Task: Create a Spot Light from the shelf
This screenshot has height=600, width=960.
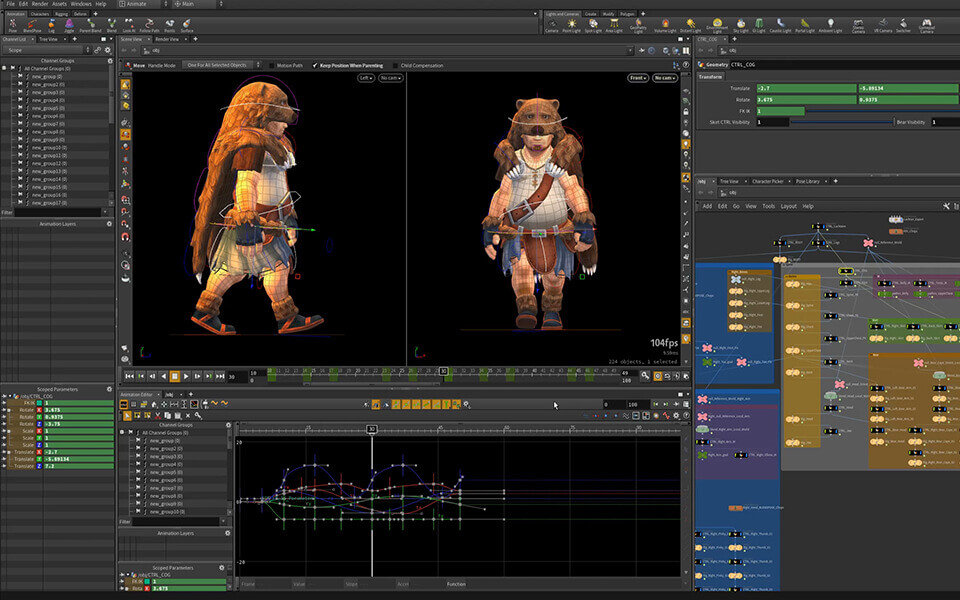Action: click(593, 25)
